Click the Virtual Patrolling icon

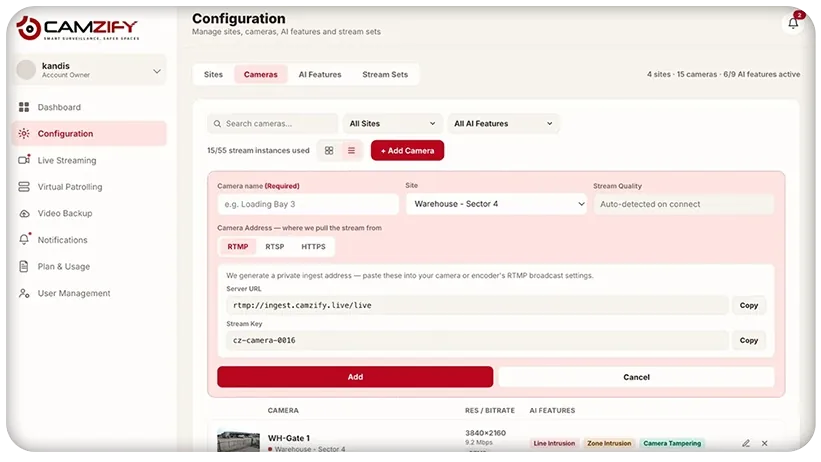pyautogui.click(x=24, y=186)
